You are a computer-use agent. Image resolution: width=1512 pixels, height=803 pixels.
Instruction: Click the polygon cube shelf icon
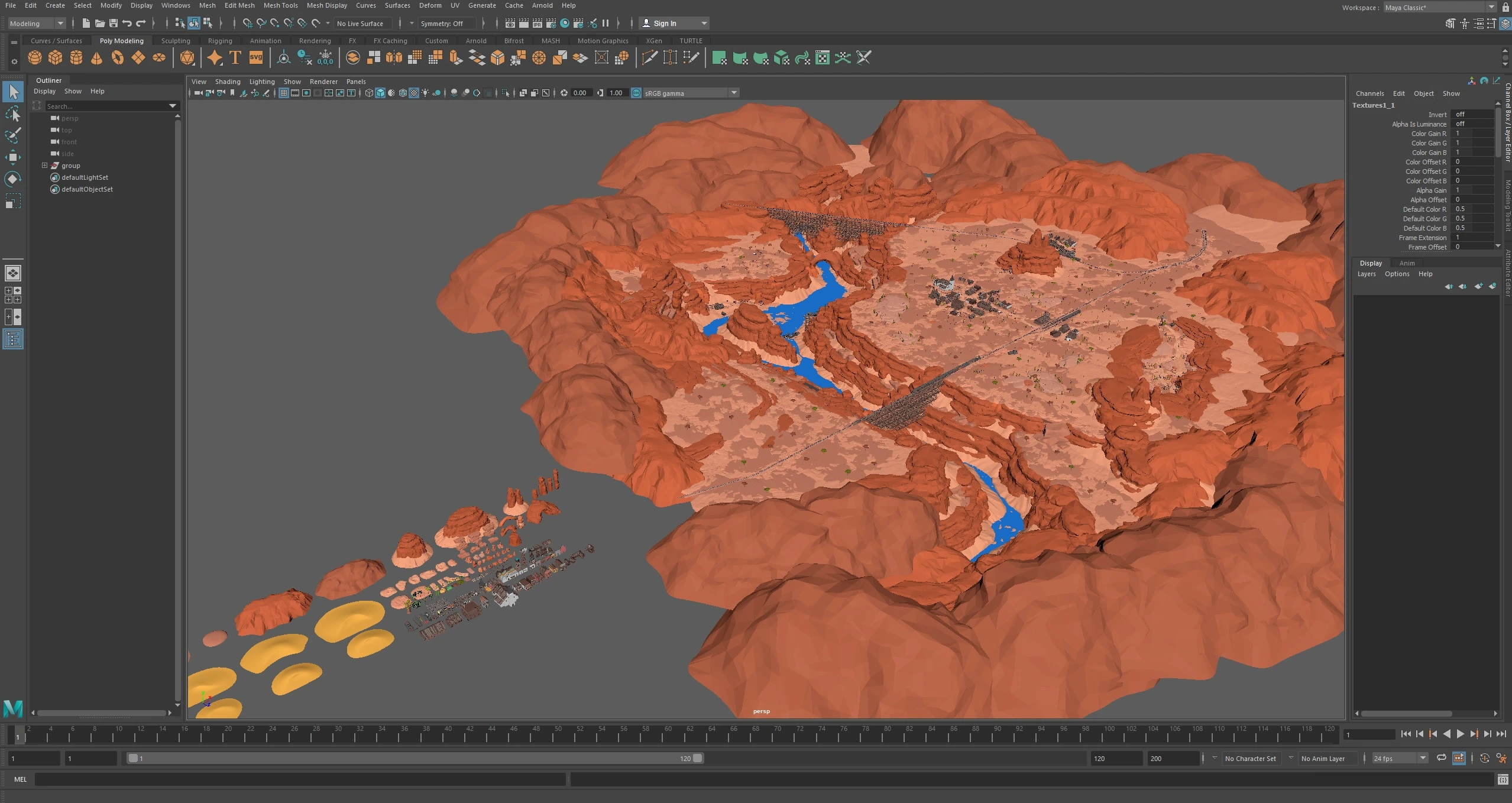pos(56,57)
